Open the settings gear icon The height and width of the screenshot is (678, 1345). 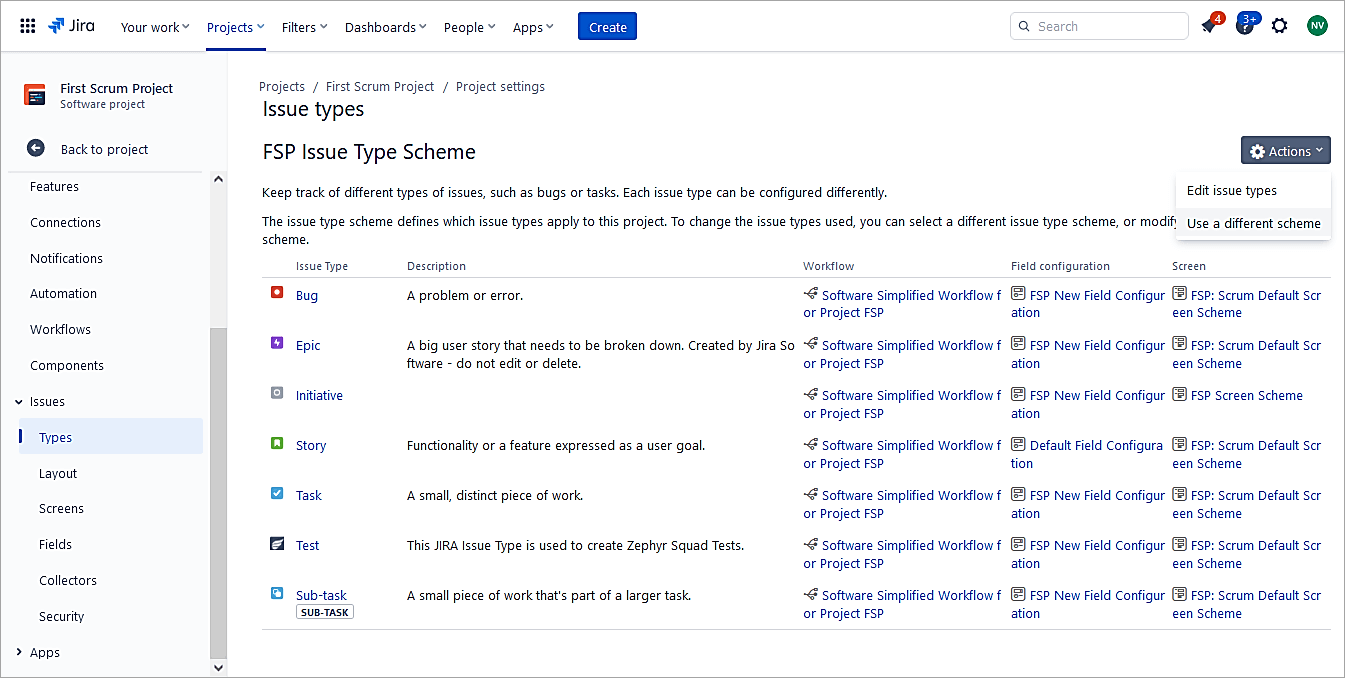click(1279, 26)
